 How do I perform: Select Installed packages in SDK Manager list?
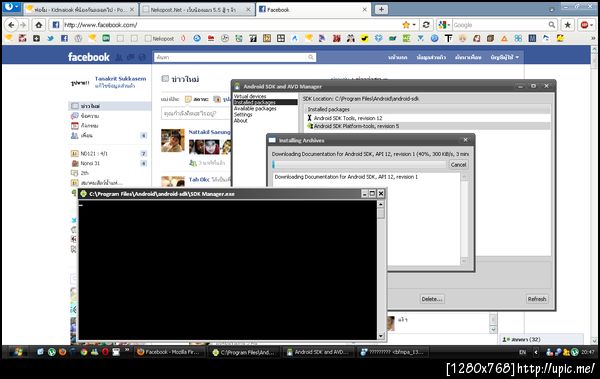265,102
